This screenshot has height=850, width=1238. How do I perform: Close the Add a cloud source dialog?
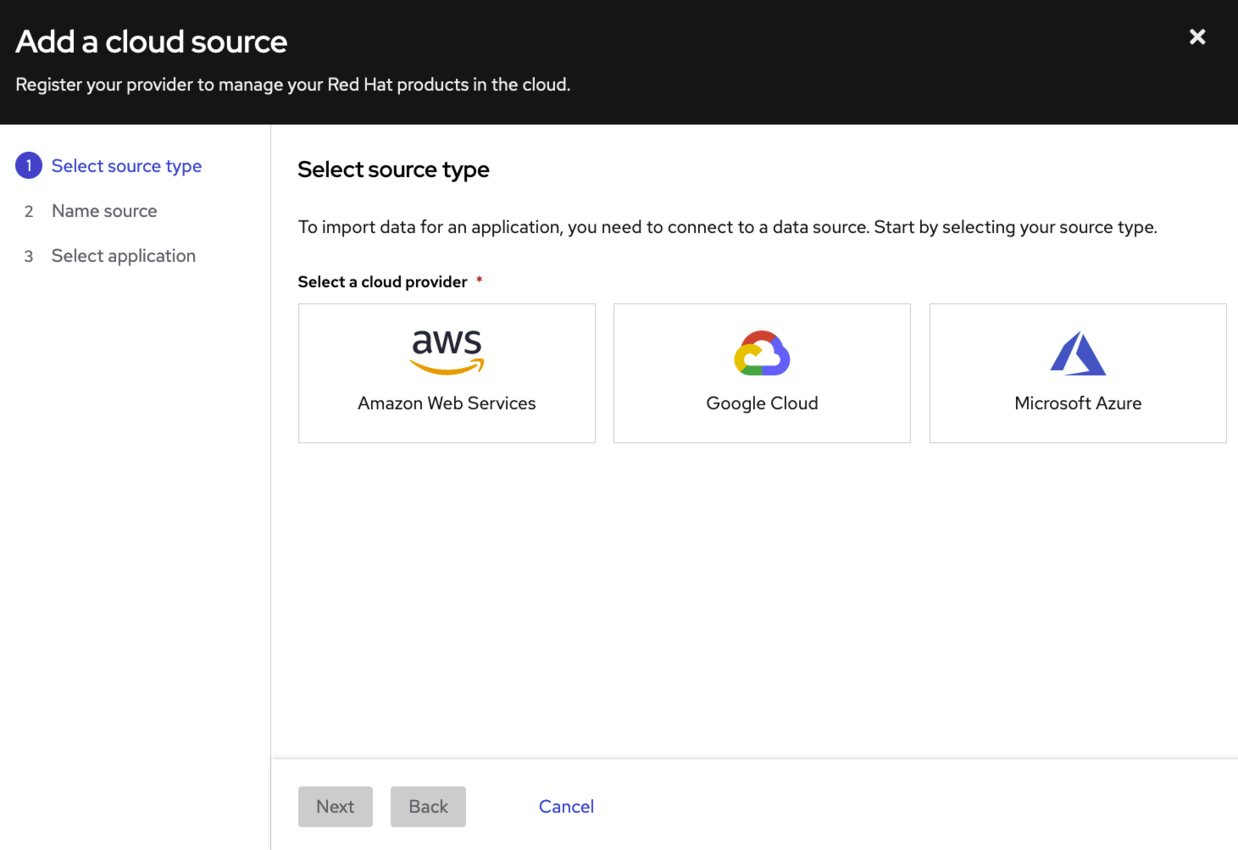coord(1197,36)
